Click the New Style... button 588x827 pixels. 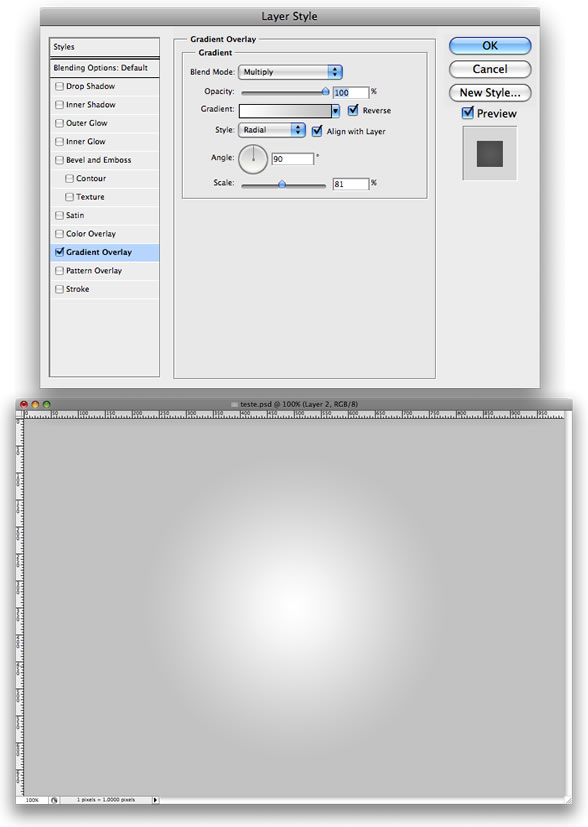490,93
